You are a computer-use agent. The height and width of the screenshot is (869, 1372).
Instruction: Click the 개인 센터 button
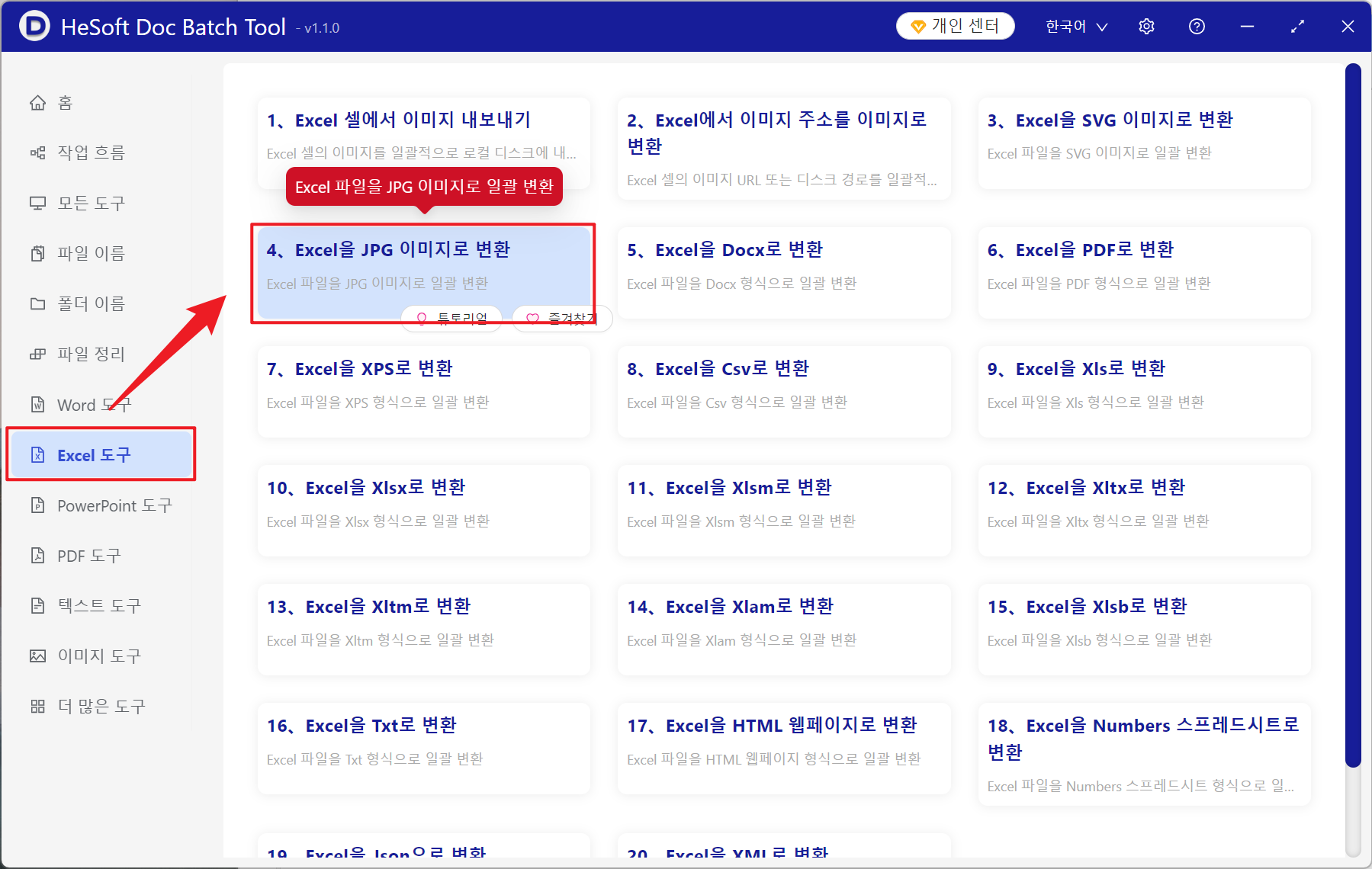[x=955, y=27]
